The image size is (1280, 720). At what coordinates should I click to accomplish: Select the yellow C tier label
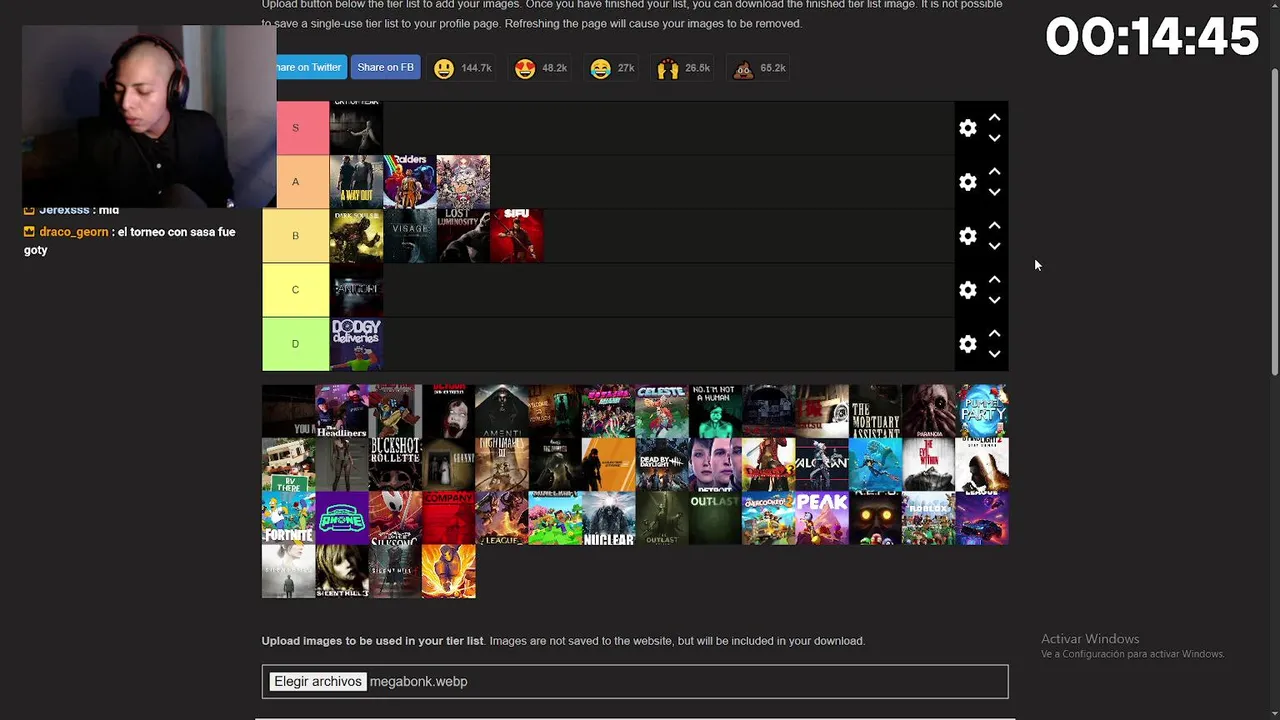coord(295,290)
